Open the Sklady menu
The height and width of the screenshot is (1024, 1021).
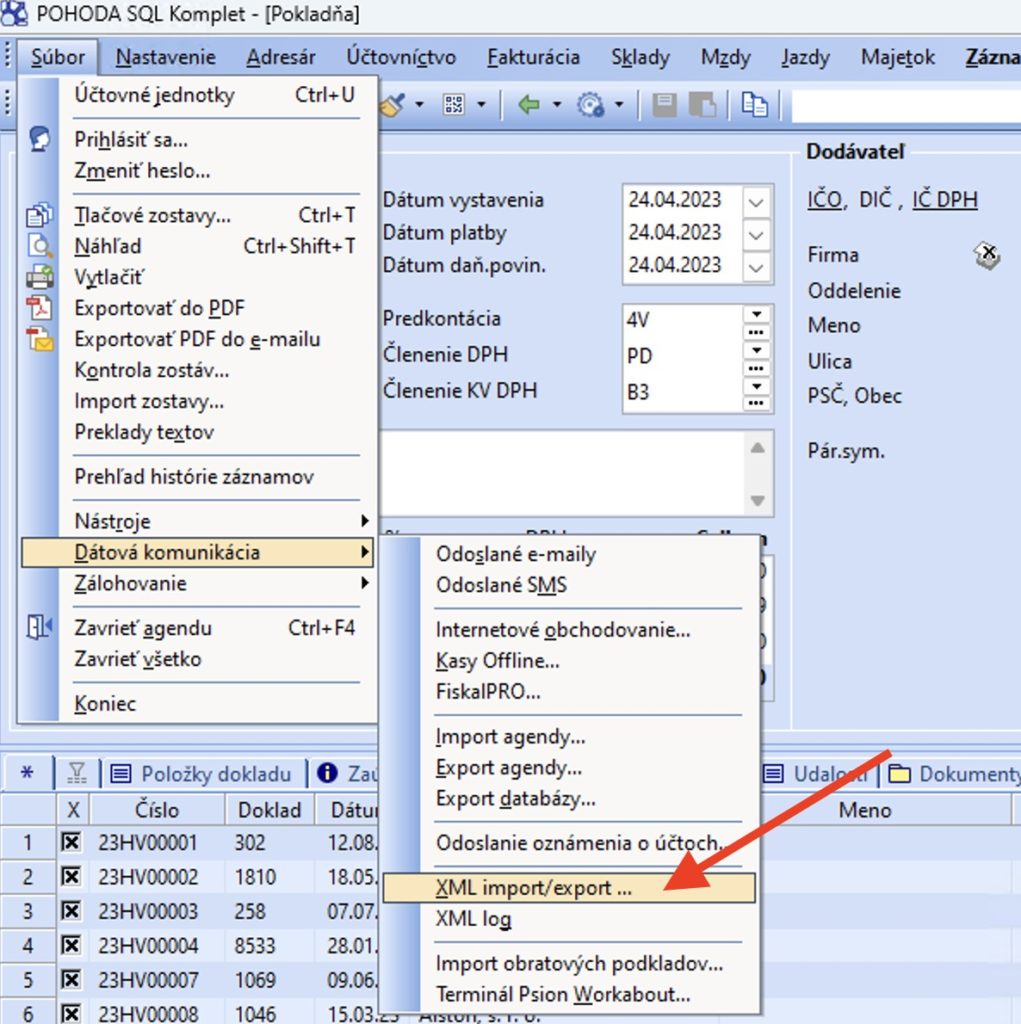(640, 57)
